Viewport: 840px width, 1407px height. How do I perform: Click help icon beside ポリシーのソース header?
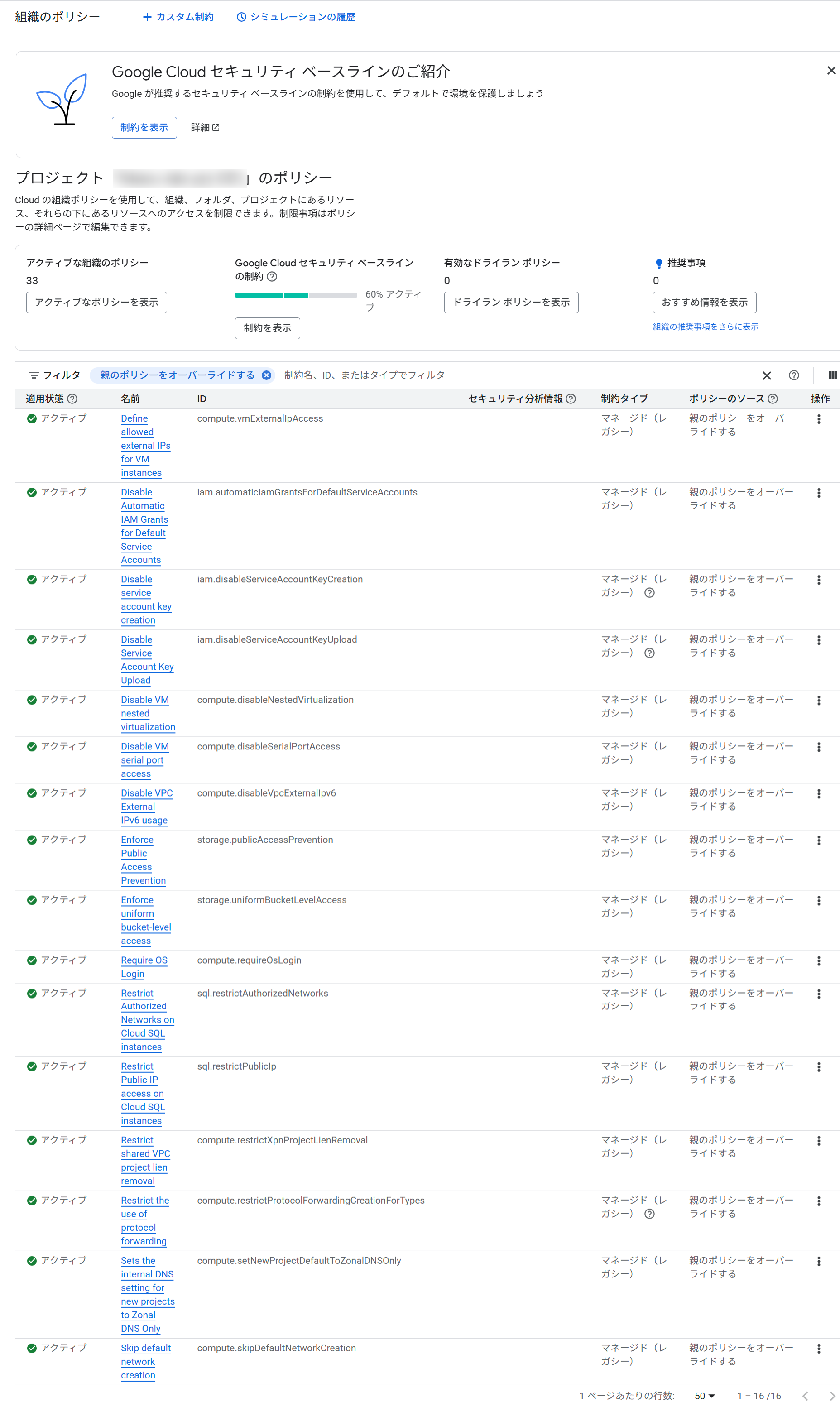[x=773, y=399]
